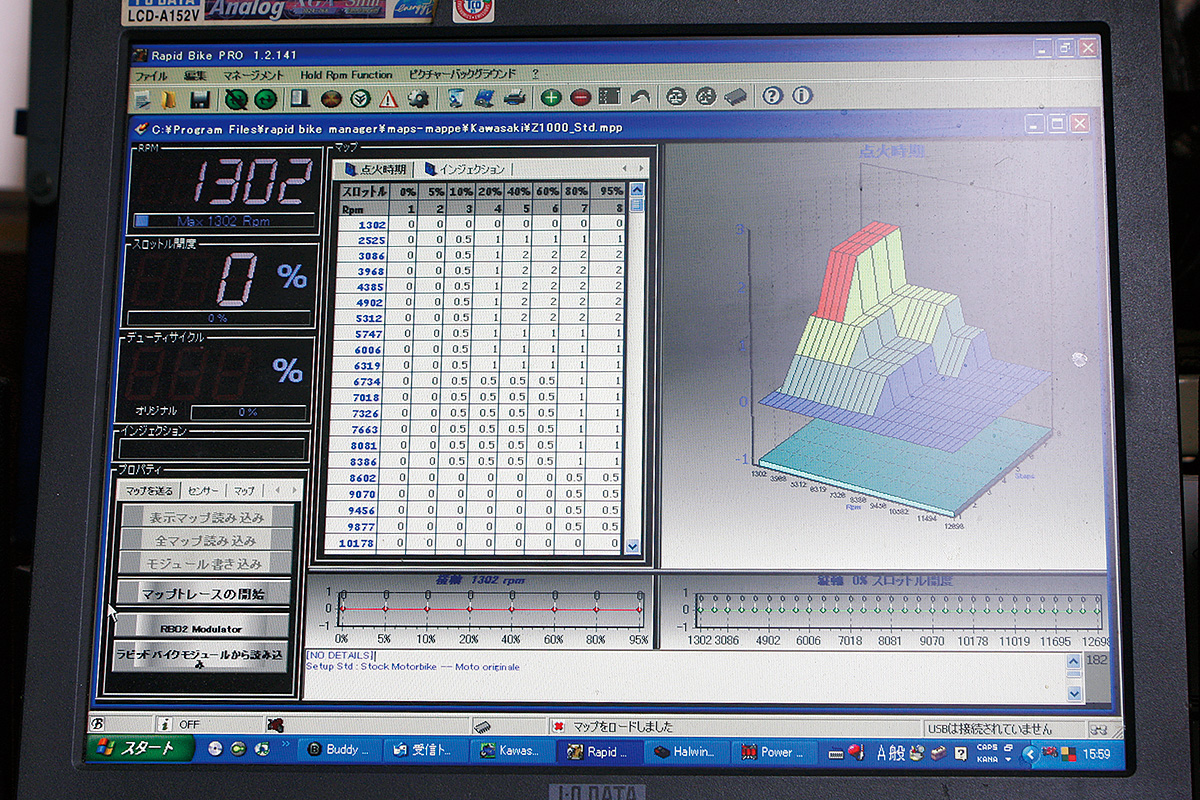Open settings with the gear icon
The width and height of the screenshot is (1200, 800).
[418, 98]
